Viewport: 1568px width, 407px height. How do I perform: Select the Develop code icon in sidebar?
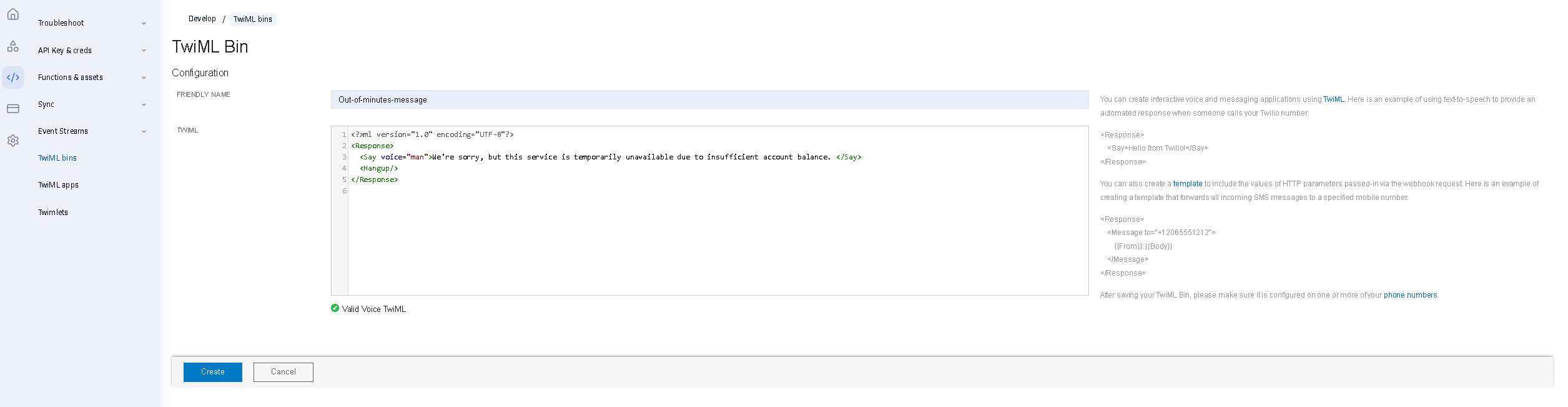13,78
